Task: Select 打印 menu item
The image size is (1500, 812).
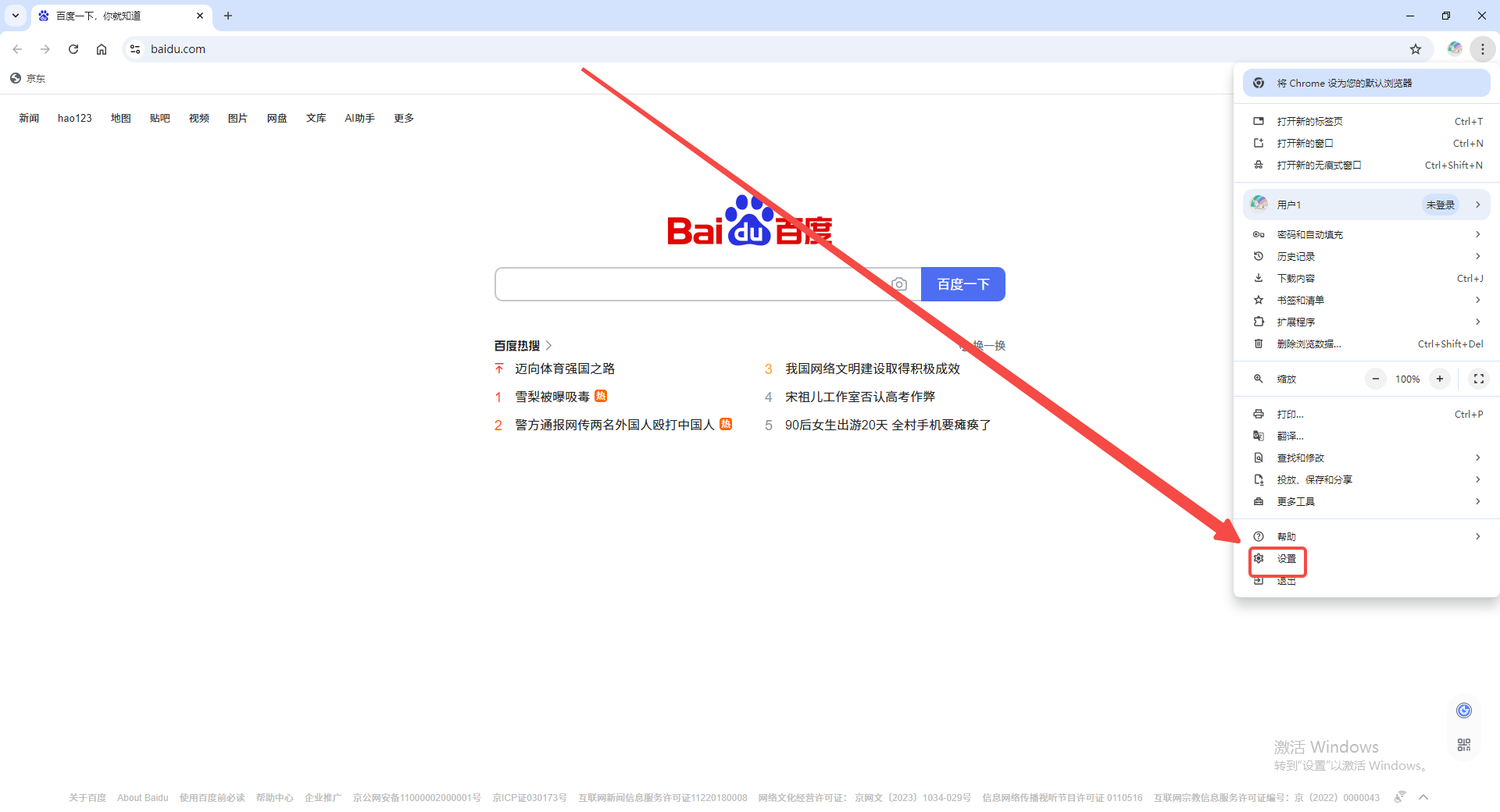Action: (x=1366, y=414)
